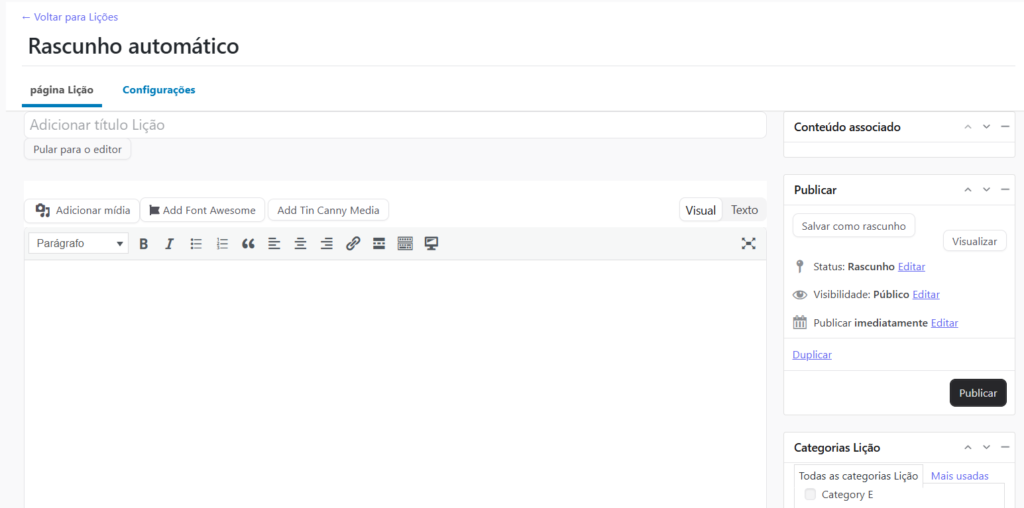This screenshot has width=1024, height=508.
Task: Click the Adicionar título Lição field
Action: [394, 125]
